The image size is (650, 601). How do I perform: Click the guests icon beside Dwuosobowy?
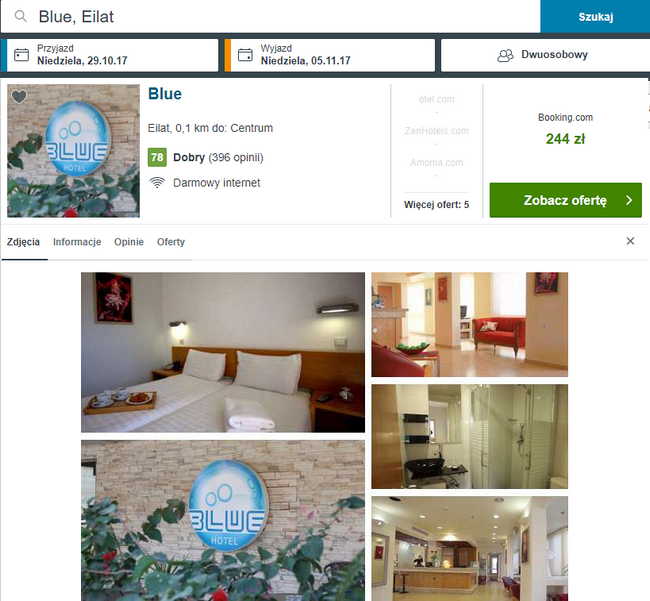coord(505,56)
